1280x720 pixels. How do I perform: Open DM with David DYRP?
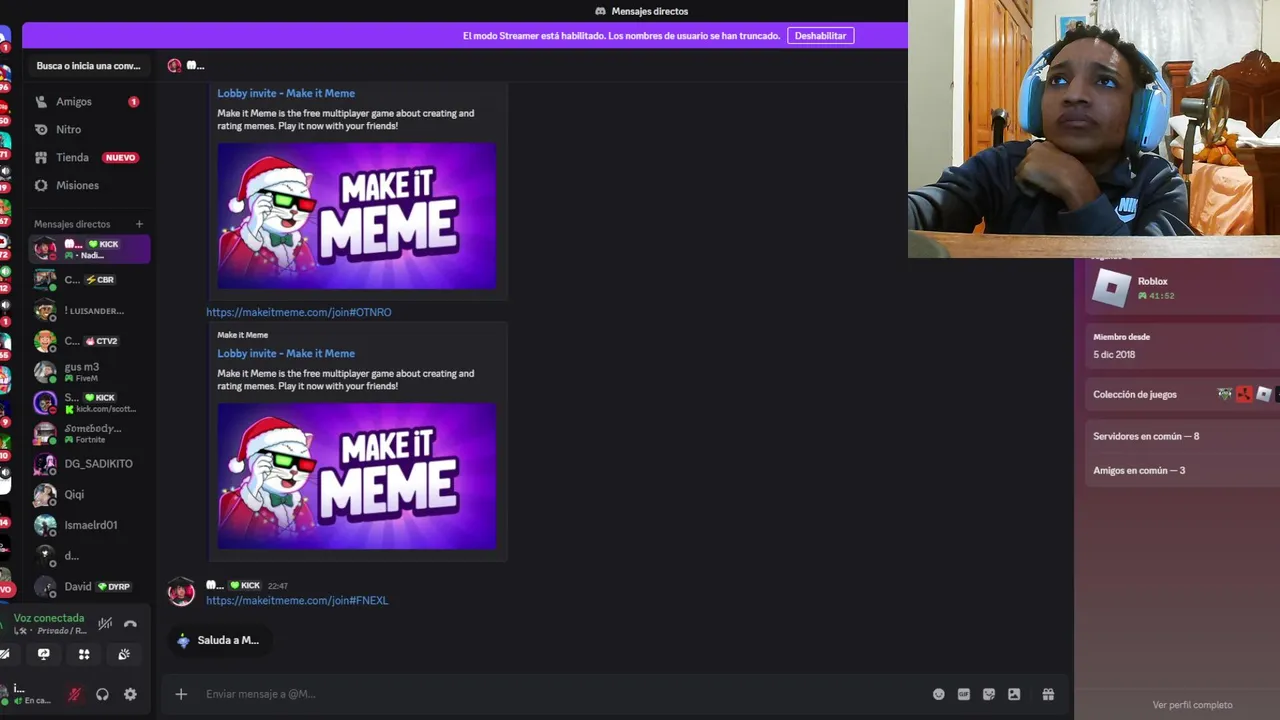point(89,587)
